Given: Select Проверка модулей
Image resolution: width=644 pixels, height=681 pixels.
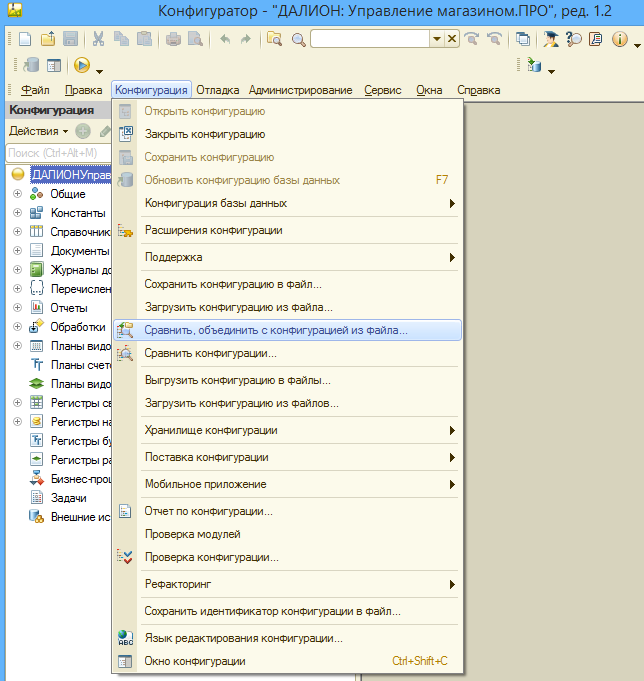Looking at the screenshot, I should coord(287,534).
